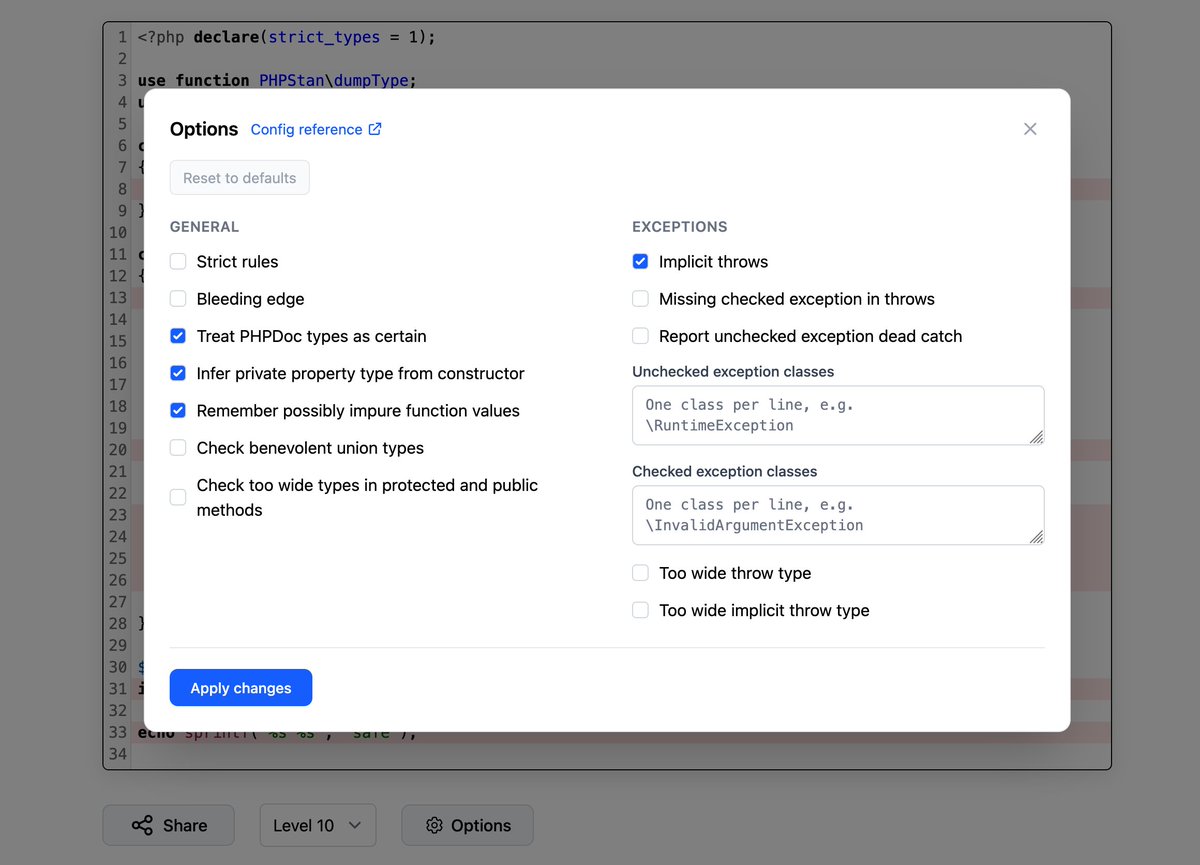Enable Missing checked exception in throws
Viewport: 1200px width, 865px height.
pos(640,298)
